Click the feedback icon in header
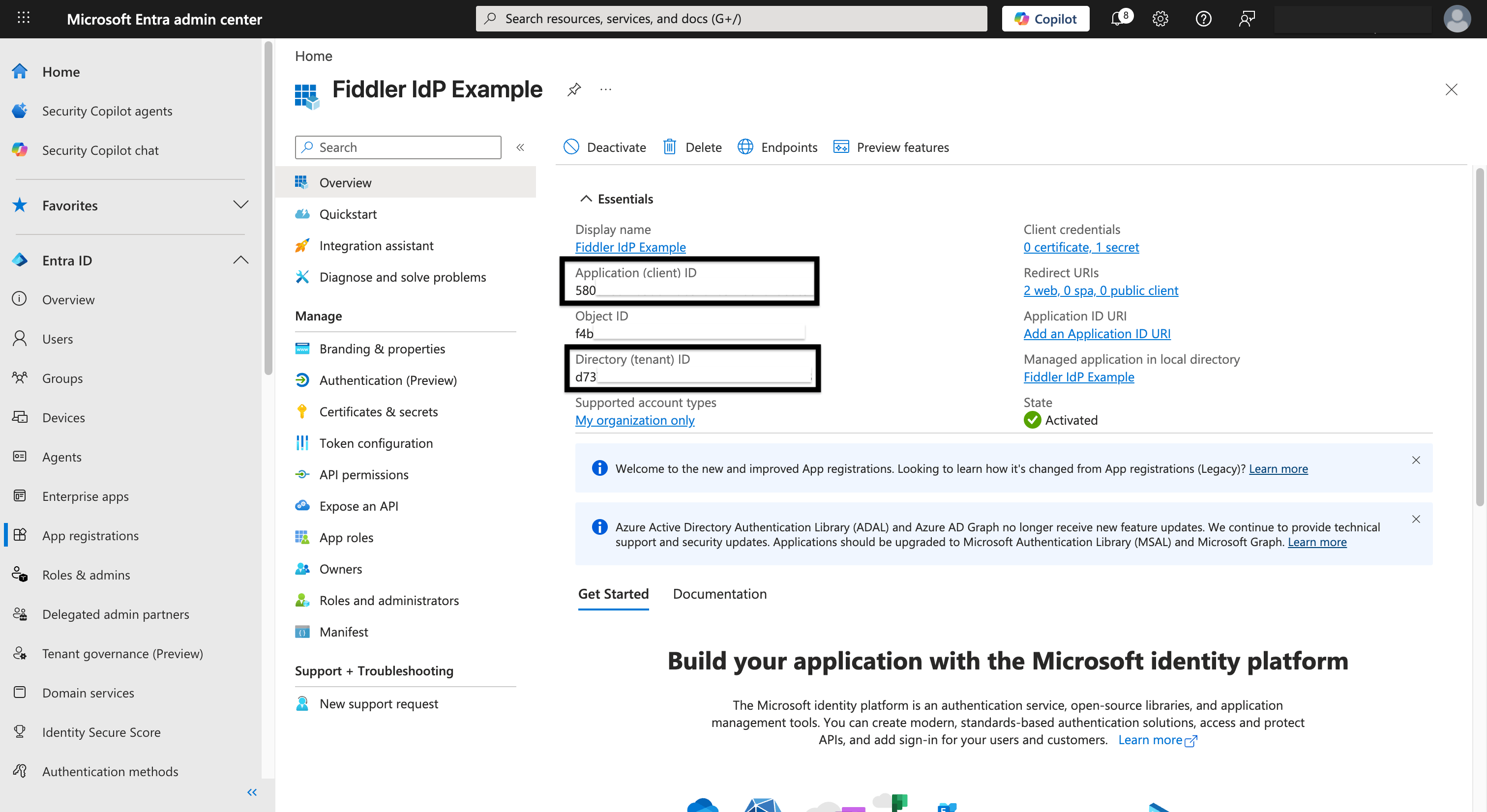This screenshot has width=1487, height=812. click(1246, 19)
